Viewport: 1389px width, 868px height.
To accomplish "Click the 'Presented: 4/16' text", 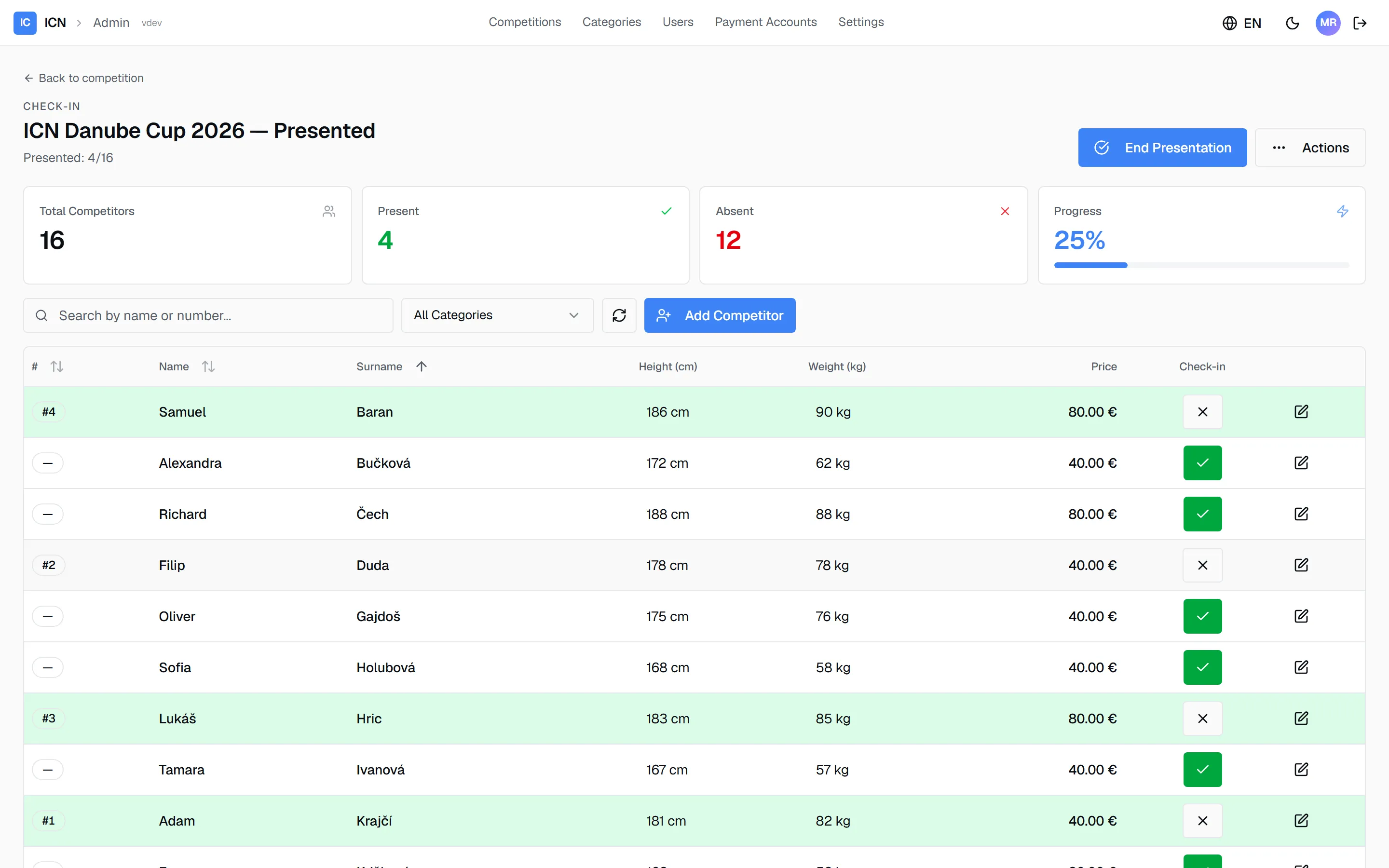I will tap(68, 158).
